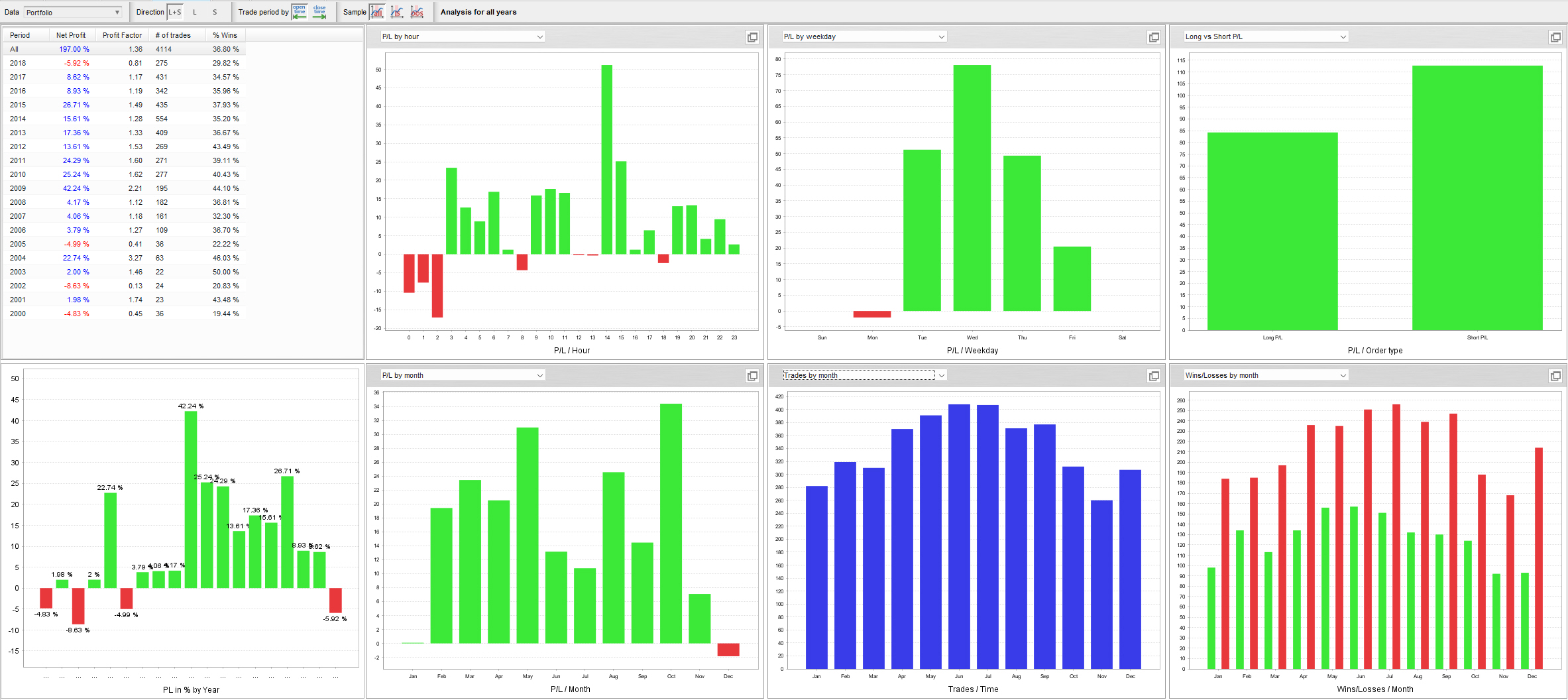Pop out the Long vs Short P/L chart
This screenshot has height=700, width=1568.
tap(1555, 37)
